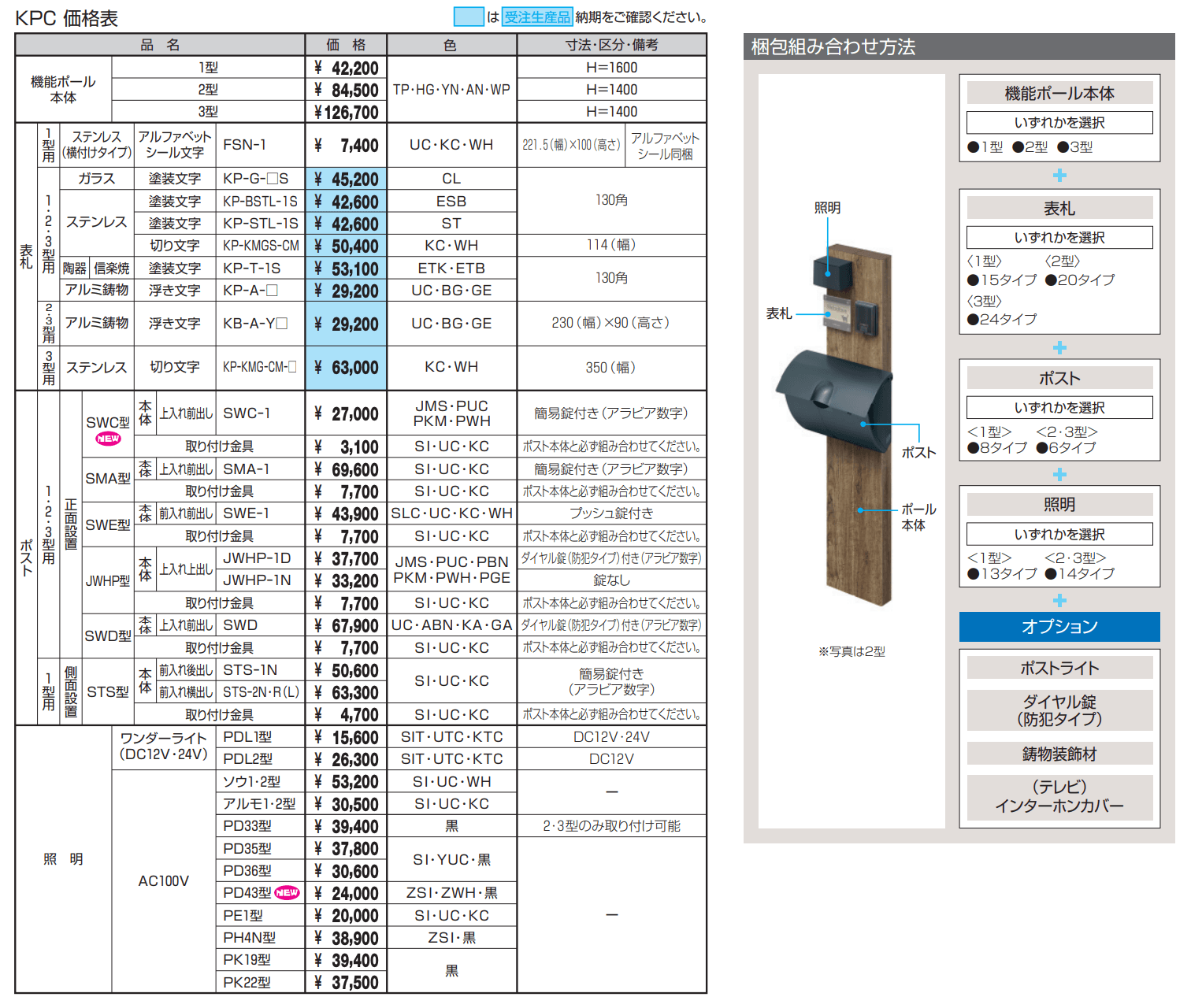Open いずれかを選択 under 照明
Viewport: 1191px width, 1008px height.
[x=1059, y=533]
